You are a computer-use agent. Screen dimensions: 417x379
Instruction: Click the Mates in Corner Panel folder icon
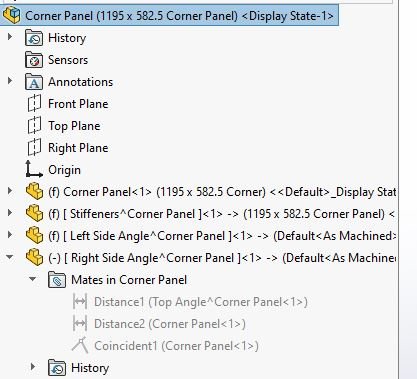pyautogui.click(x=57, y=280)
